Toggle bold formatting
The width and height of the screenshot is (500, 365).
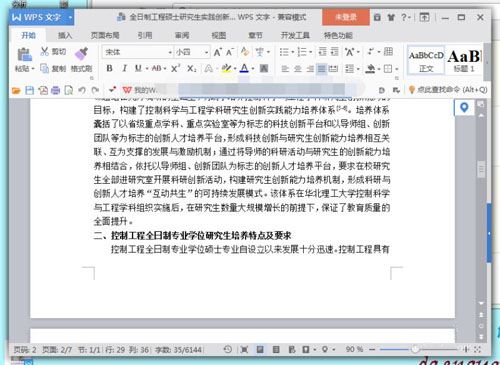(109, 68)
